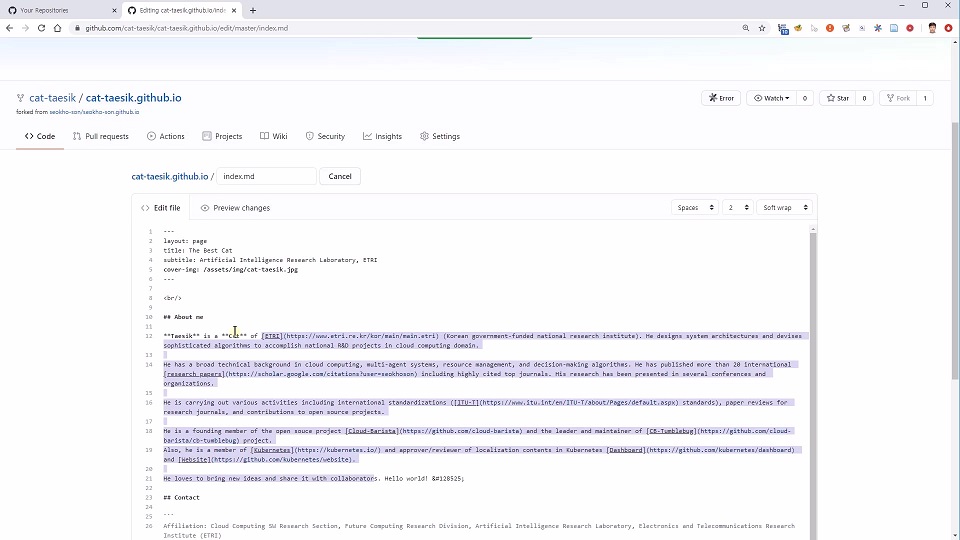Viewport: 960px width, 540px height.
Task: Reload the page in browser
Action: coord(41,28)
